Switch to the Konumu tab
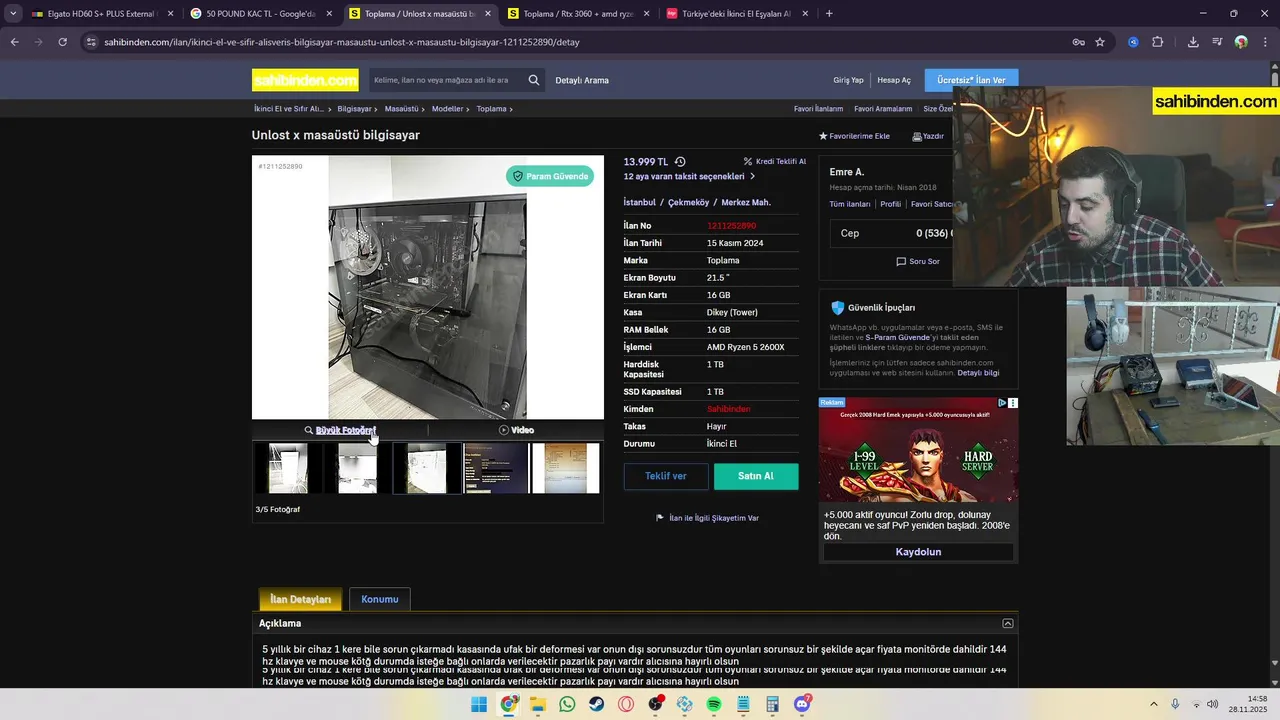Screen dimensions: 1280x720 pos(380,599)
